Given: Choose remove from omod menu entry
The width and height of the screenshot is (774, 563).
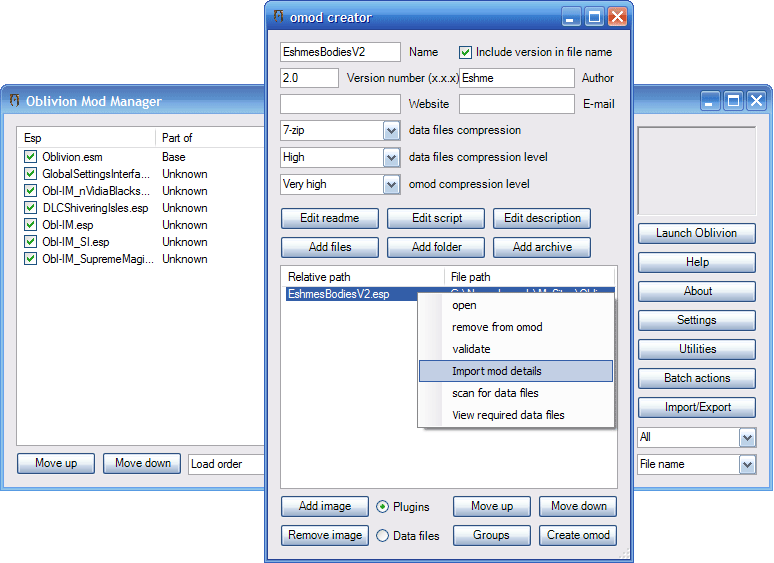Looking at the screenshot, I should pyautogui.click(x=516, y=327).
